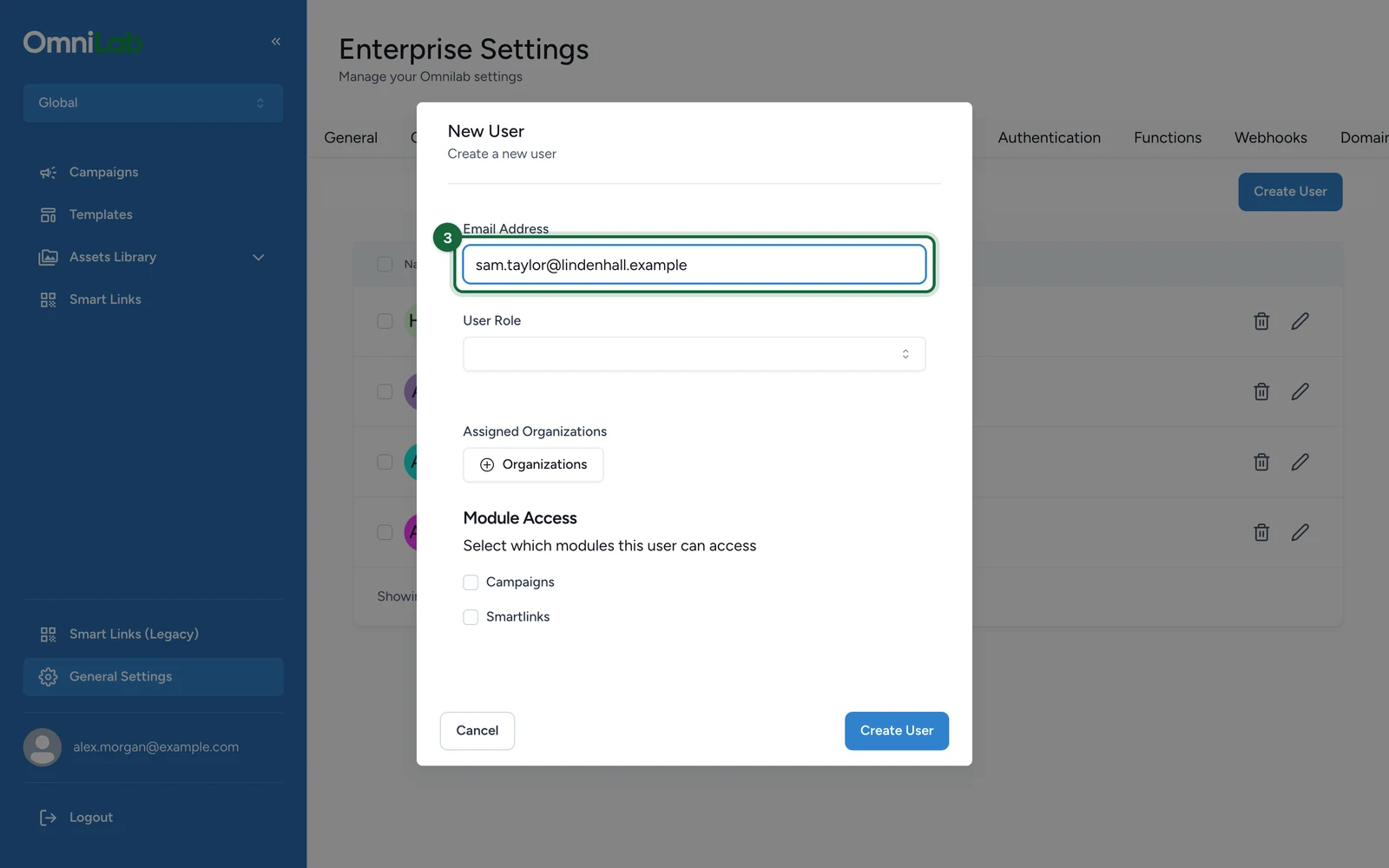Collapse the sidebar with double-chevron icon

[x=276, y=42]
